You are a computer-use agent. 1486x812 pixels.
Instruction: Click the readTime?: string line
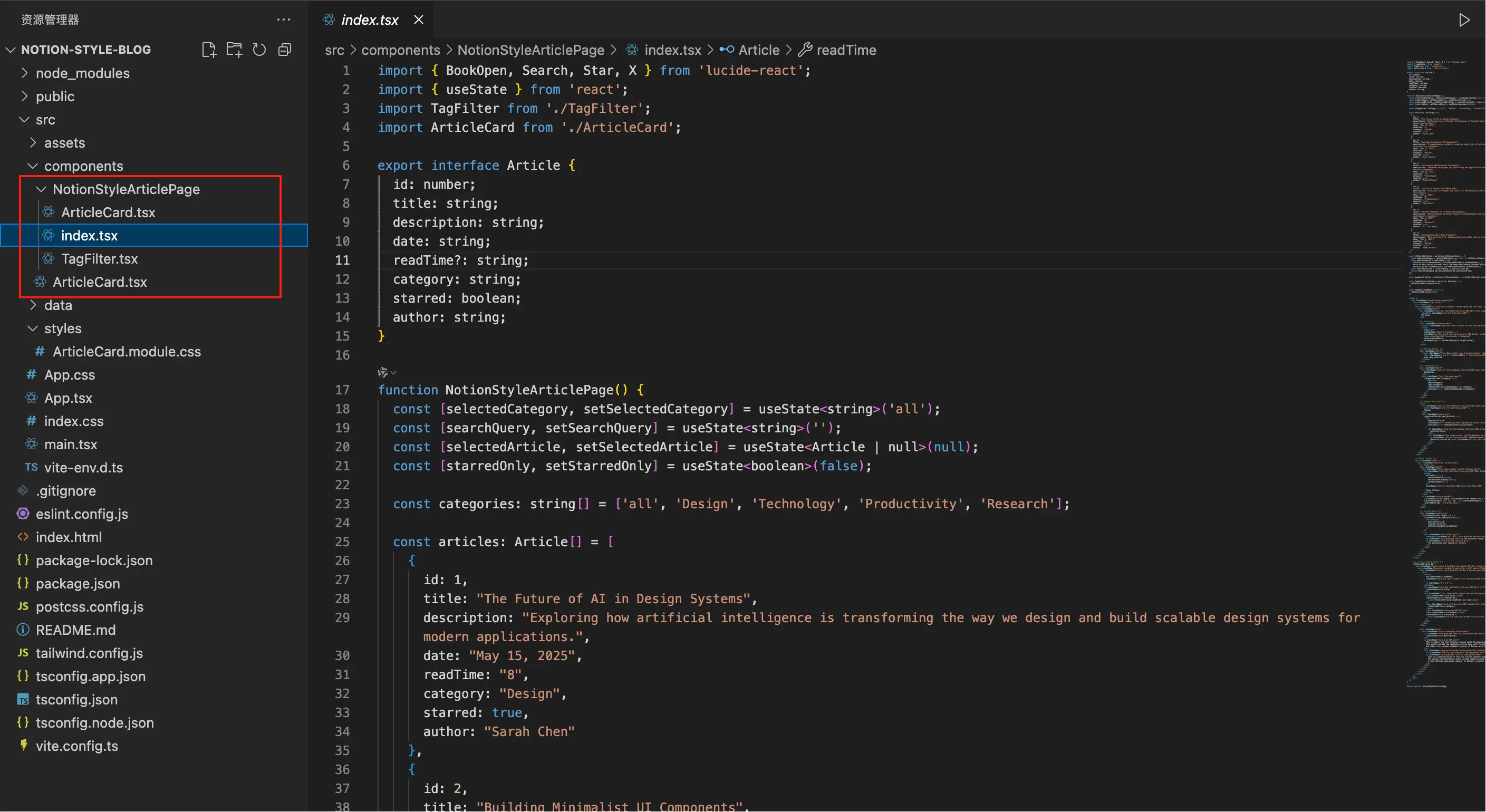[x=460, y=260]
